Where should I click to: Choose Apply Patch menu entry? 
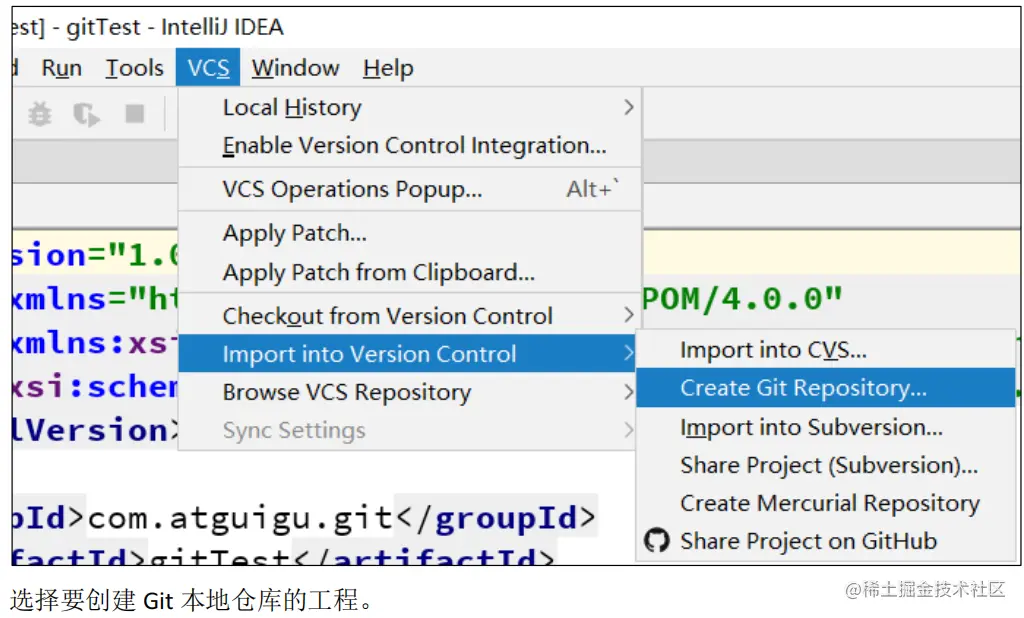(409, 233)
